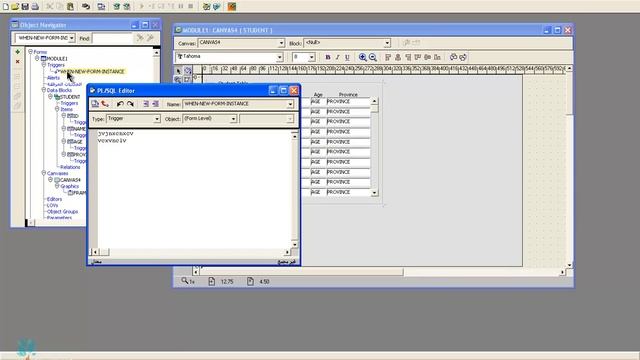Click the PL/SQL Editor vertical scrollbar down arrow

[295, 244]
